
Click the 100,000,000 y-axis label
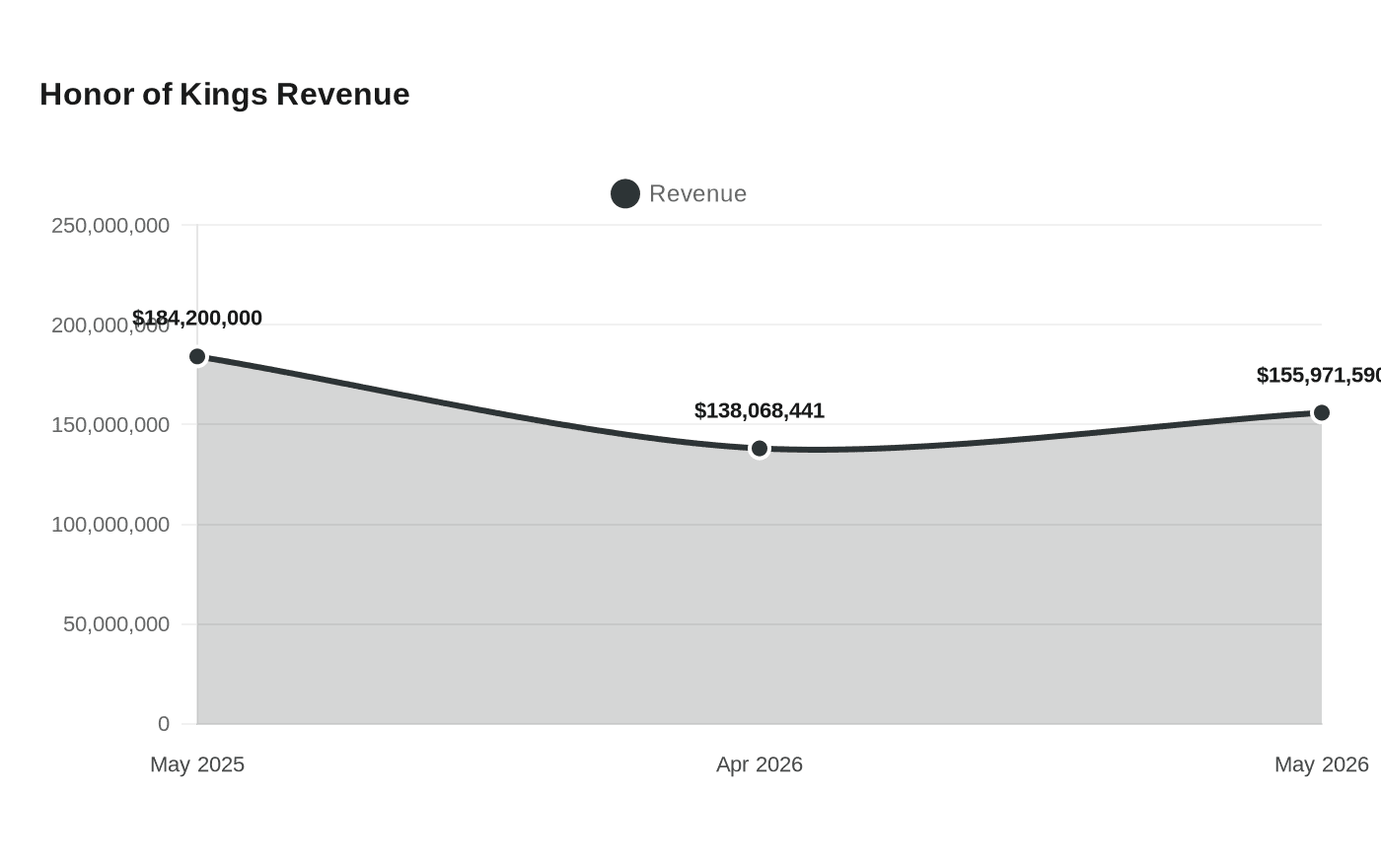(110, 525)
